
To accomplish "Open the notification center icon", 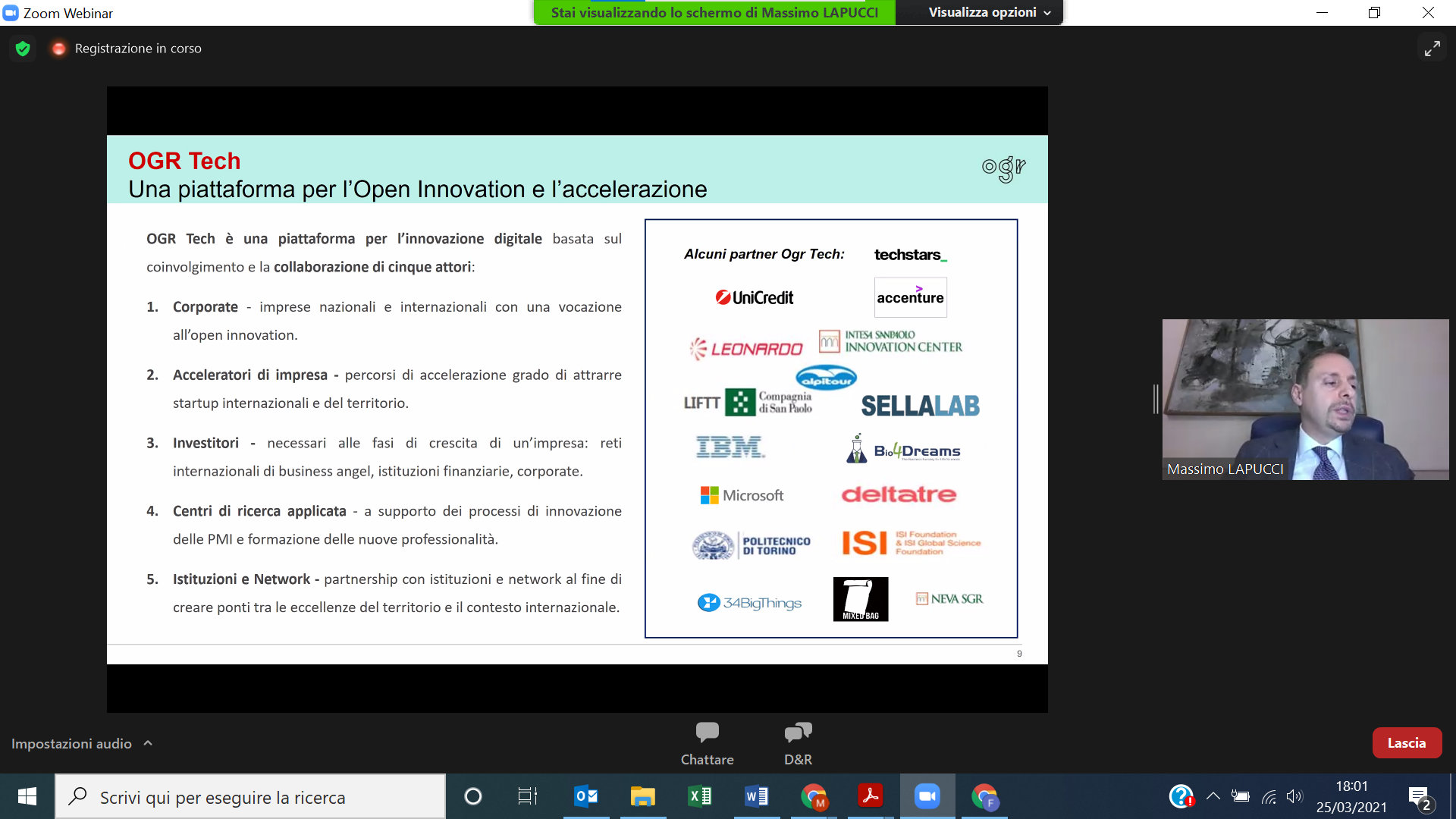I will (1420, 798).
